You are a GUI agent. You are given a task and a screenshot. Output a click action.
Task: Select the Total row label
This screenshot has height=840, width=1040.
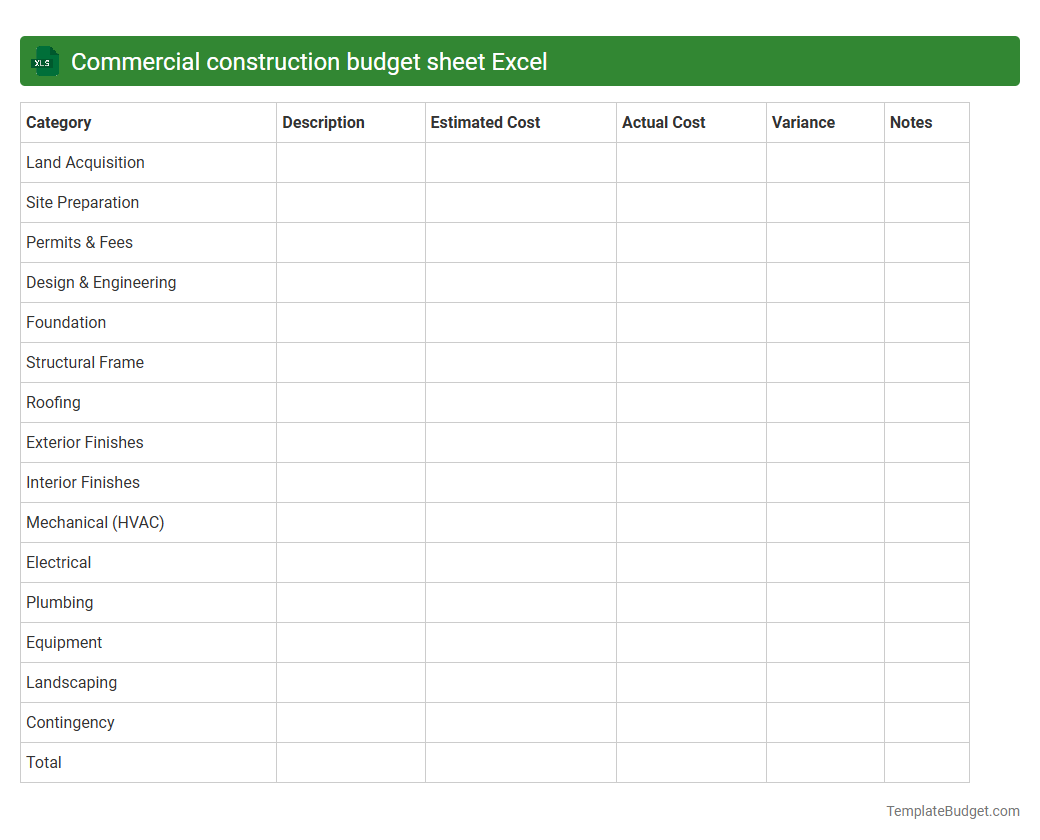pyautogui.click(x=43, y=762)
